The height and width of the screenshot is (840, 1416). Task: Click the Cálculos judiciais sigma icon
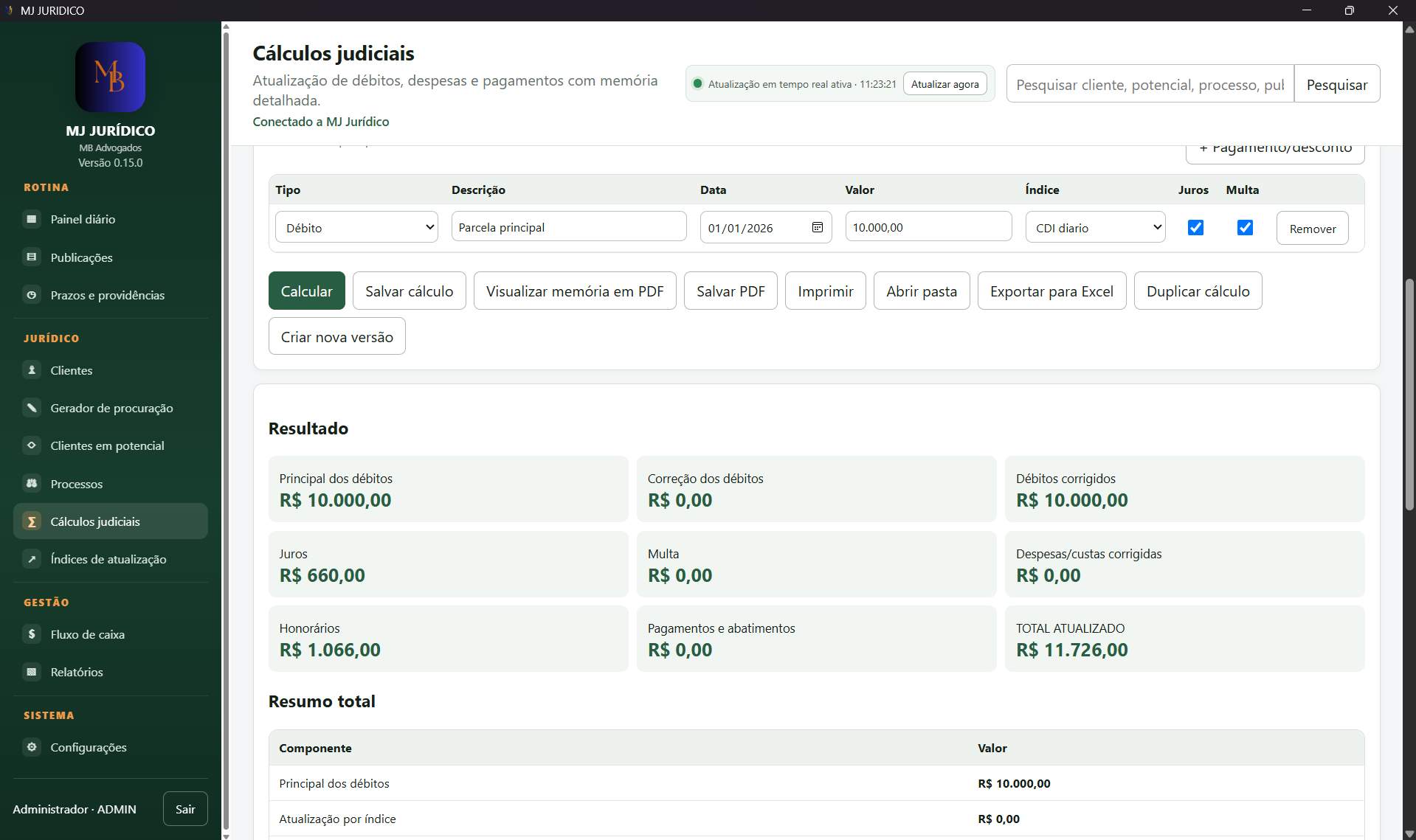pos(32,521)
